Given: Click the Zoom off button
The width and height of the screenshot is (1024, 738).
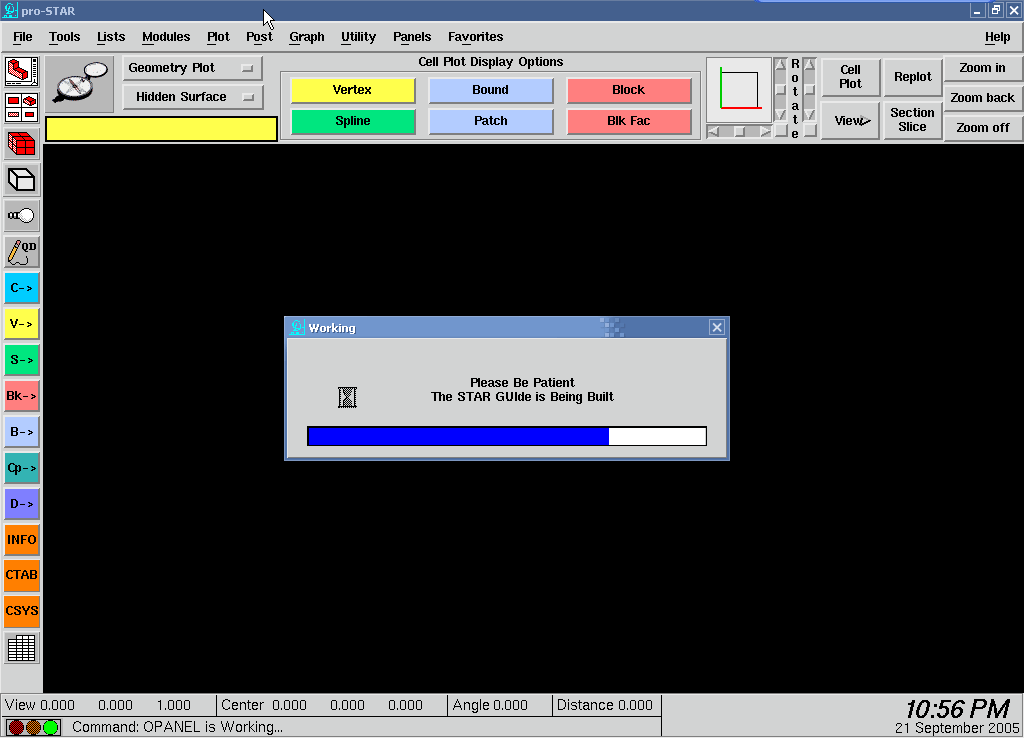Looking at the screenshot, I should pyautogui.click(x=982, y=128).
